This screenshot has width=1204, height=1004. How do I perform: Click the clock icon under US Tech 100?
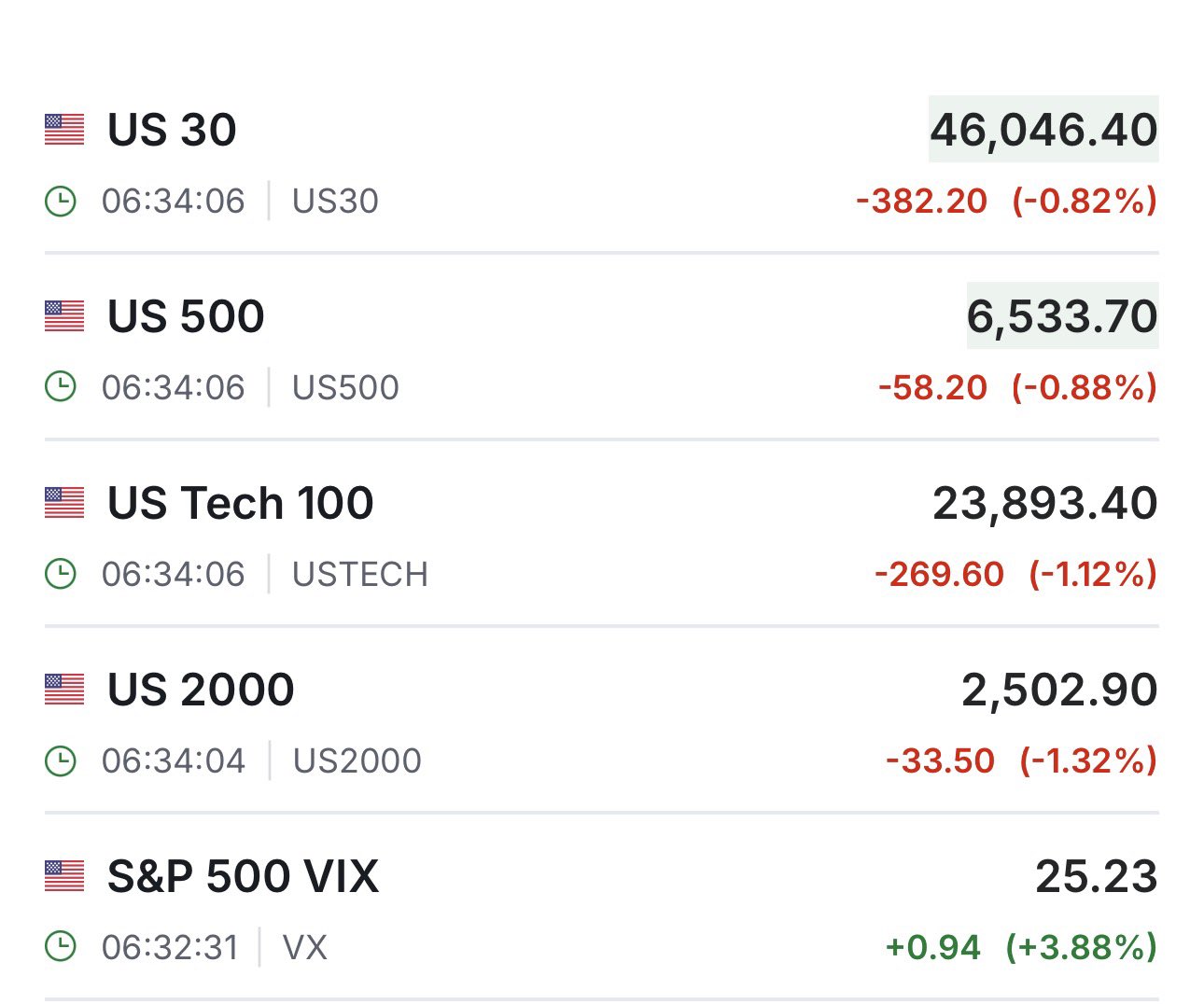pyautogui.click(x=61, y=574)
